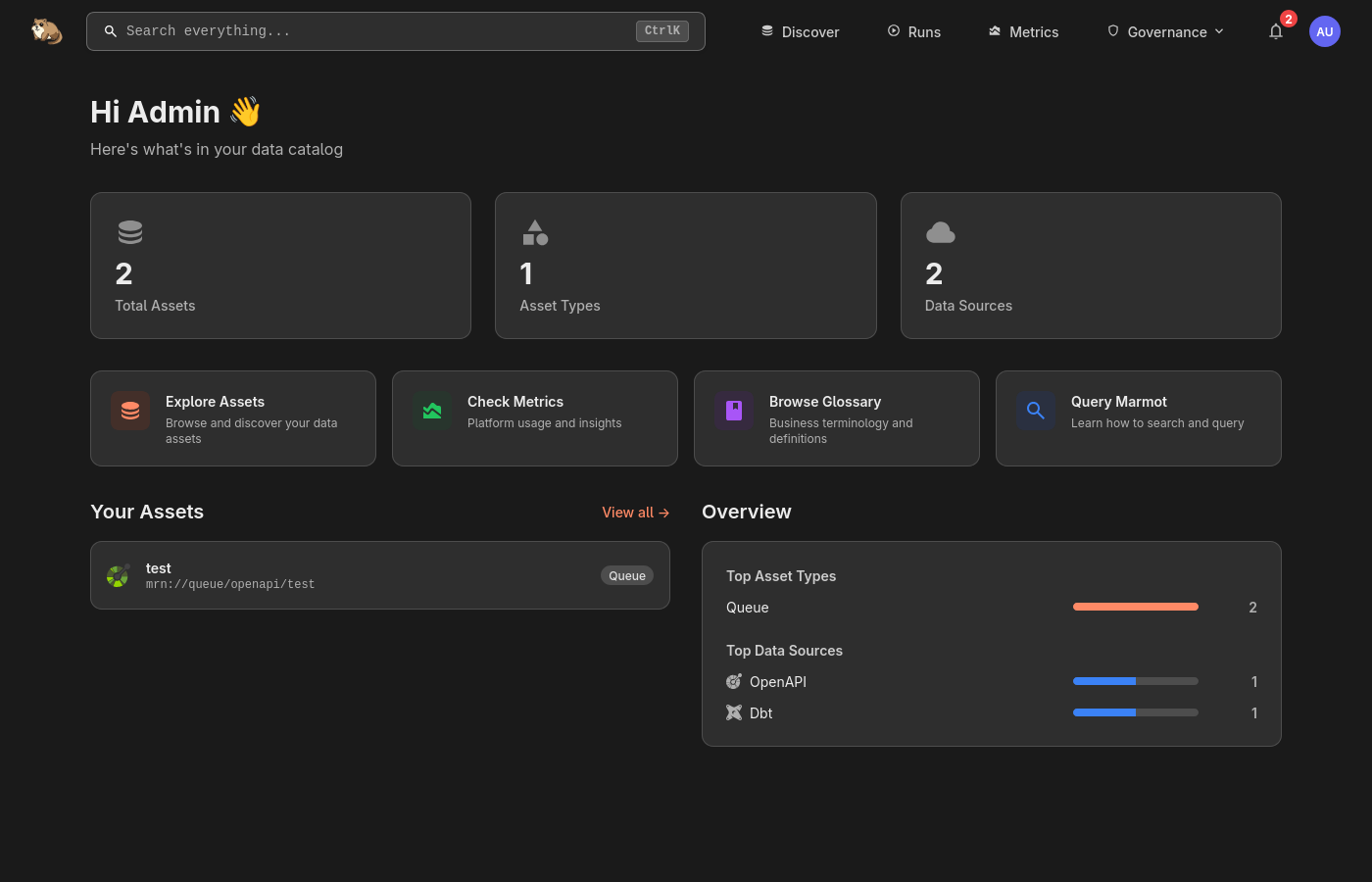Open the Runs page
Screen dimensions: 1372x882
point(914,31)
